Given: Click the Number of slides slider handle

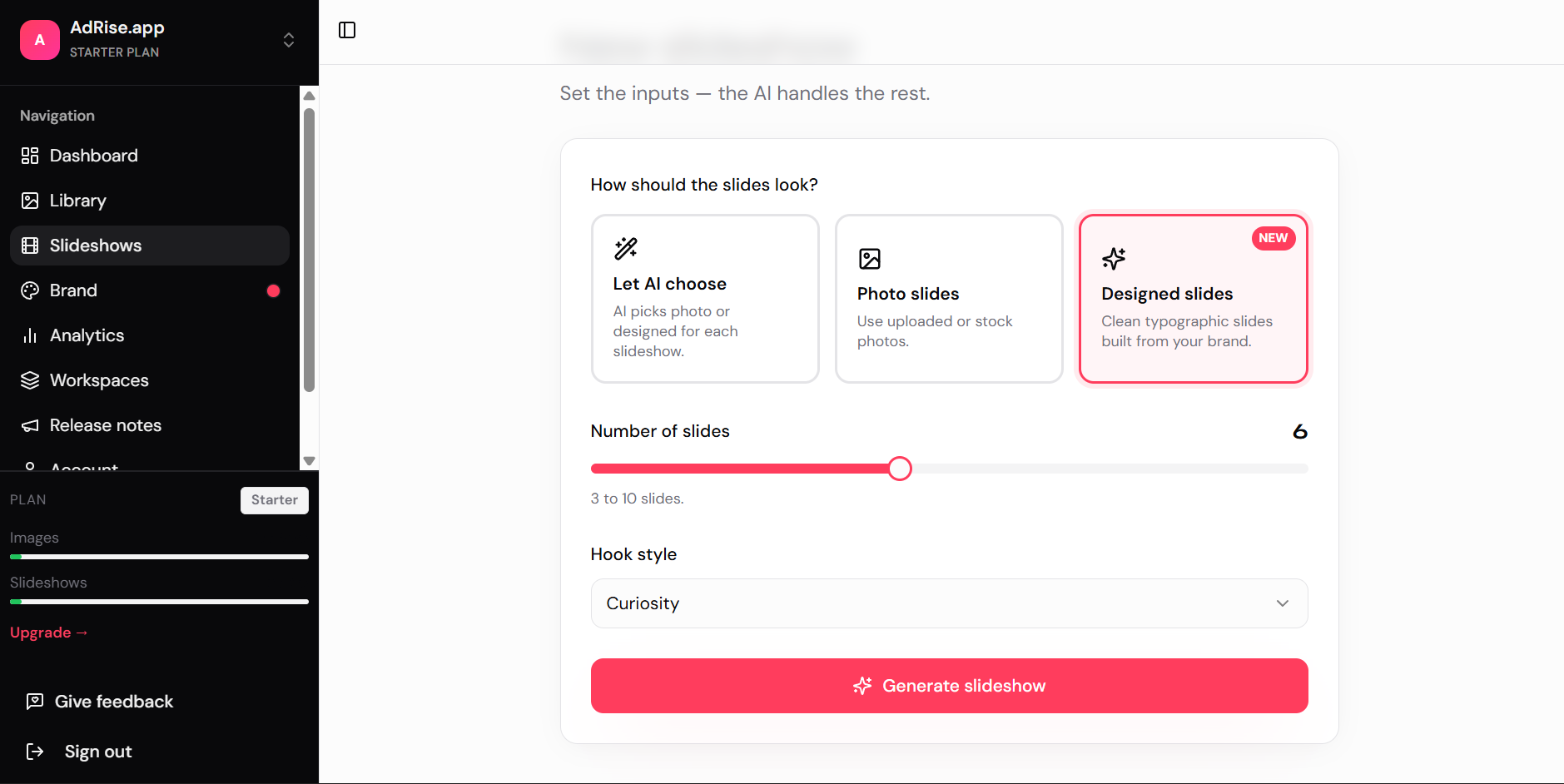Looking at the screenshot, I should [x=900, y=469].
